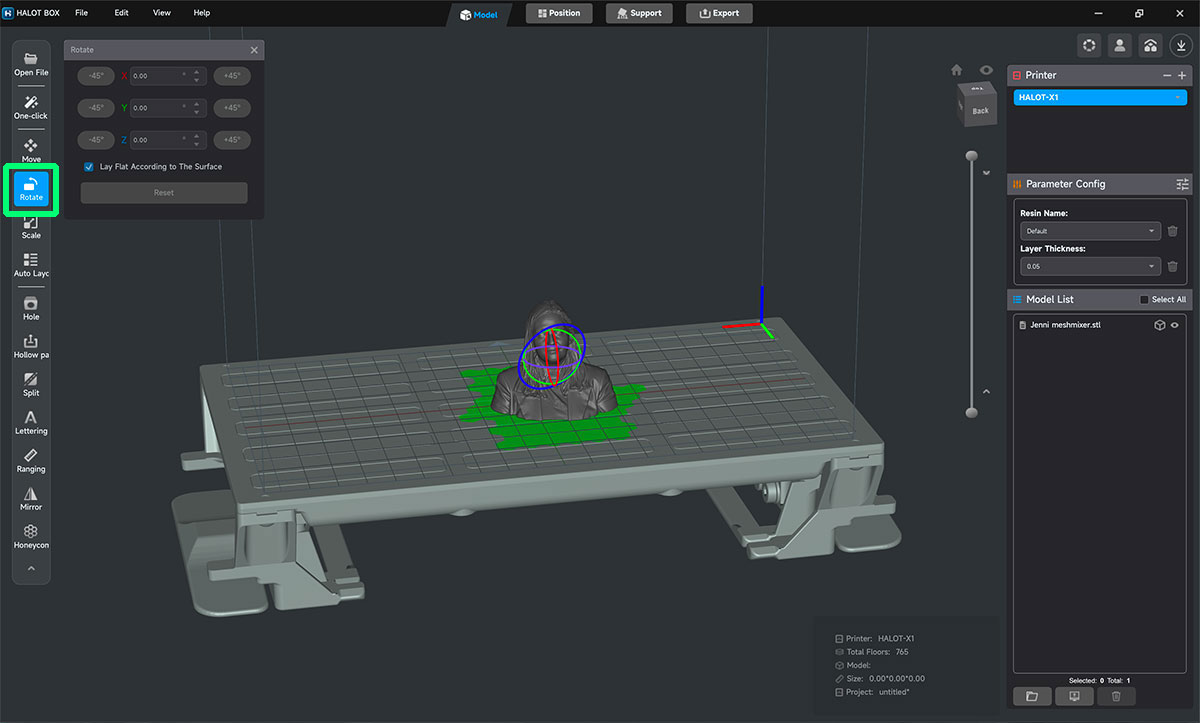Open the View menu
This screenshot has height=723, width=1200.
161,13
